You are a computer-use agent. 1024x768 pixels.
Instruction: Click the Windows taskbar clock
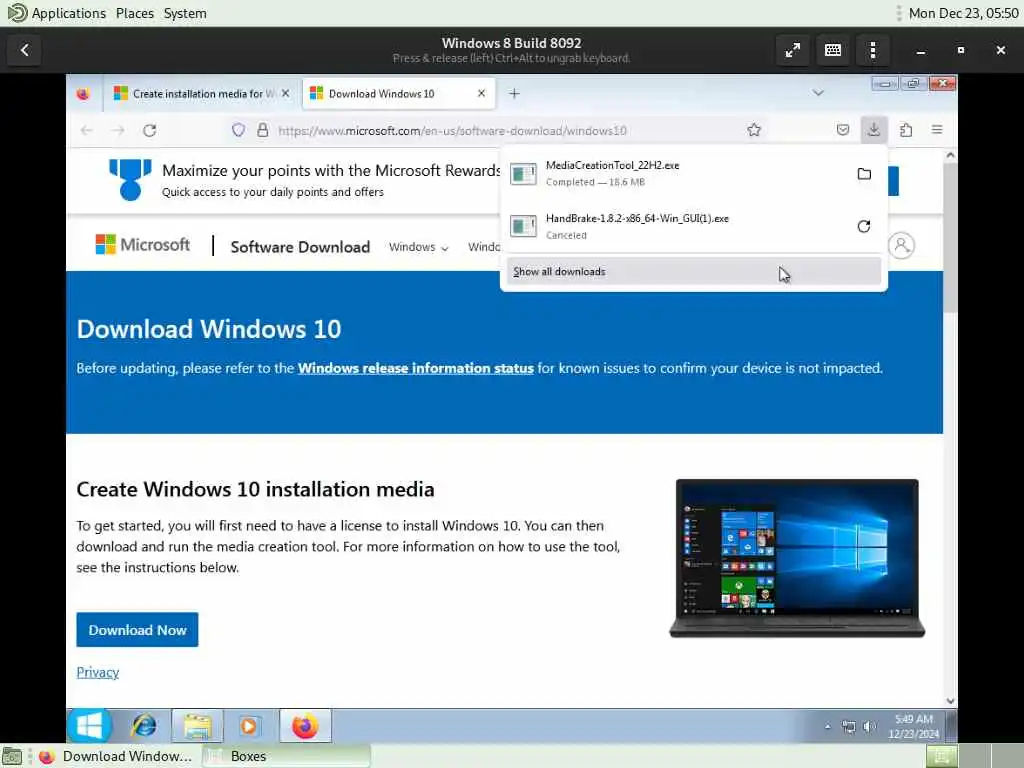coord(914,726)
